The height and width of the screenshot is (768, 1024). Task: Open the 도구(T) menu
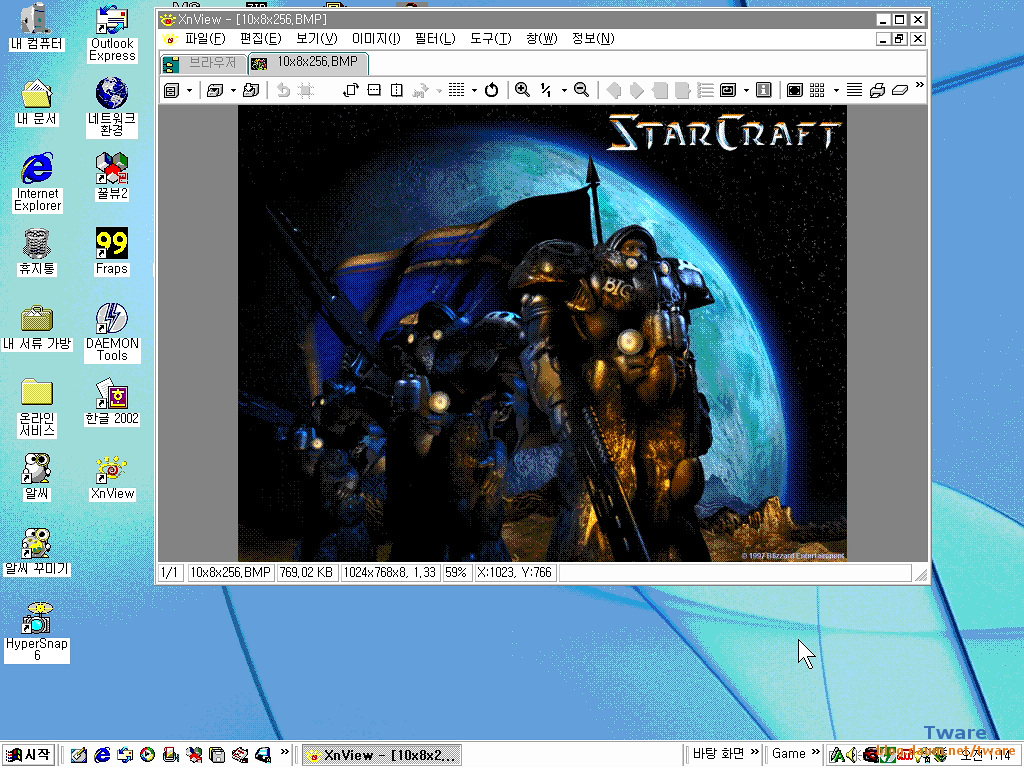(490, 39)
